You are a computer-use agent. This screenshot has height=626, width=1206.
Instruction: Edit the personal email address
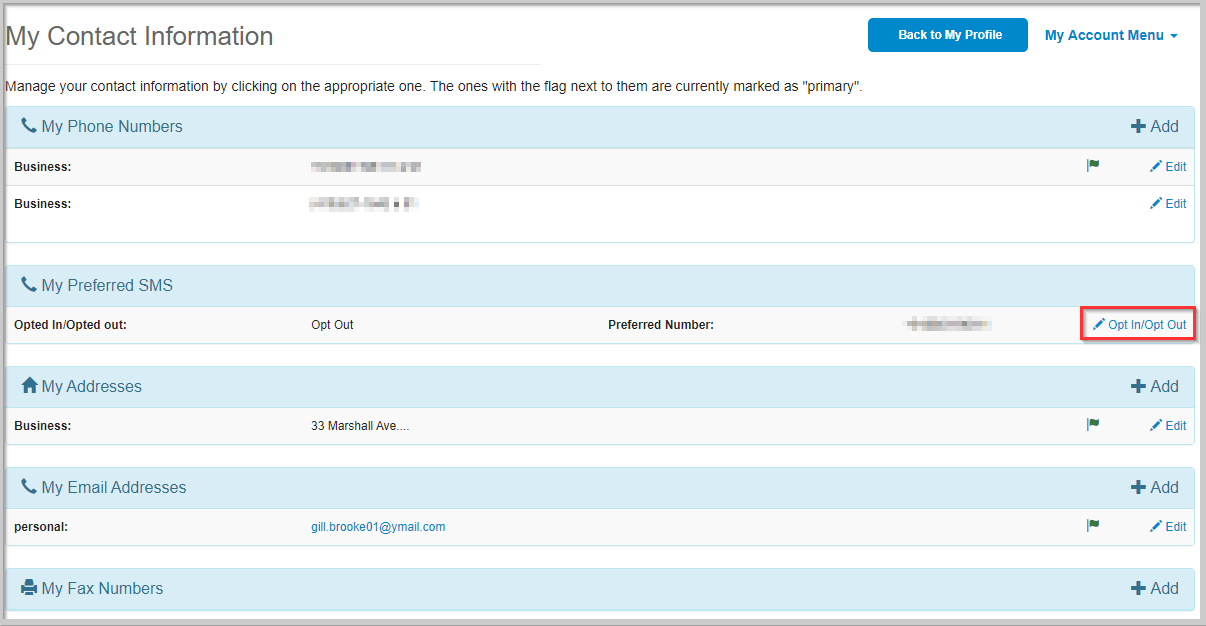1168,527
